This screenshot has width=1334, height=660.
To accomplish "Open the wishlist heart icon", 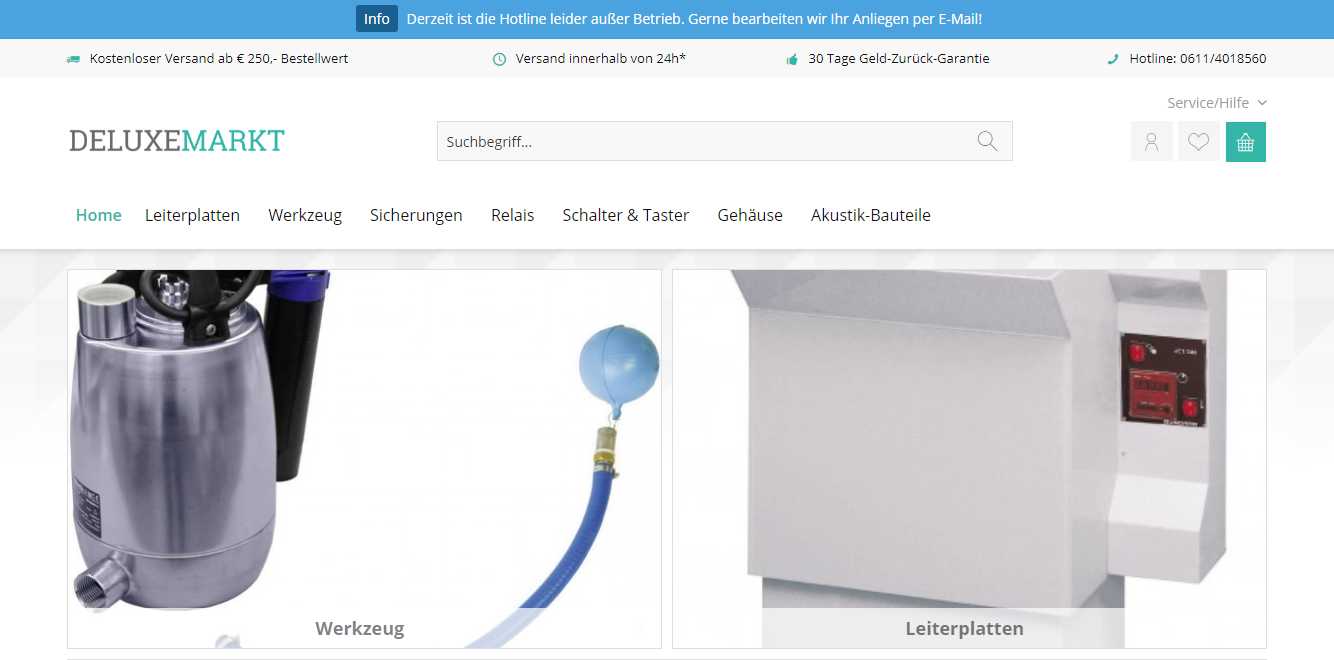I will click(x=1198, y=142).
